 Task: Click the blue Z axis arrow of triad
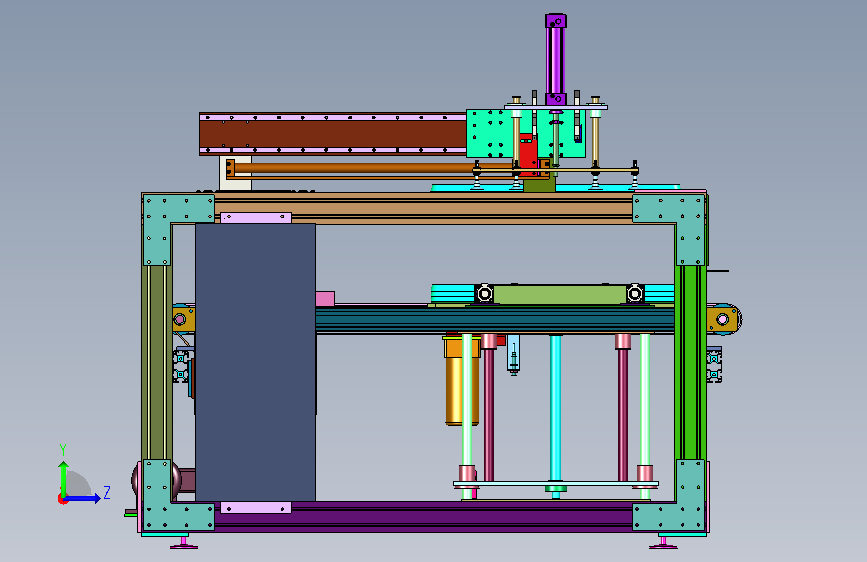(83, 498)
